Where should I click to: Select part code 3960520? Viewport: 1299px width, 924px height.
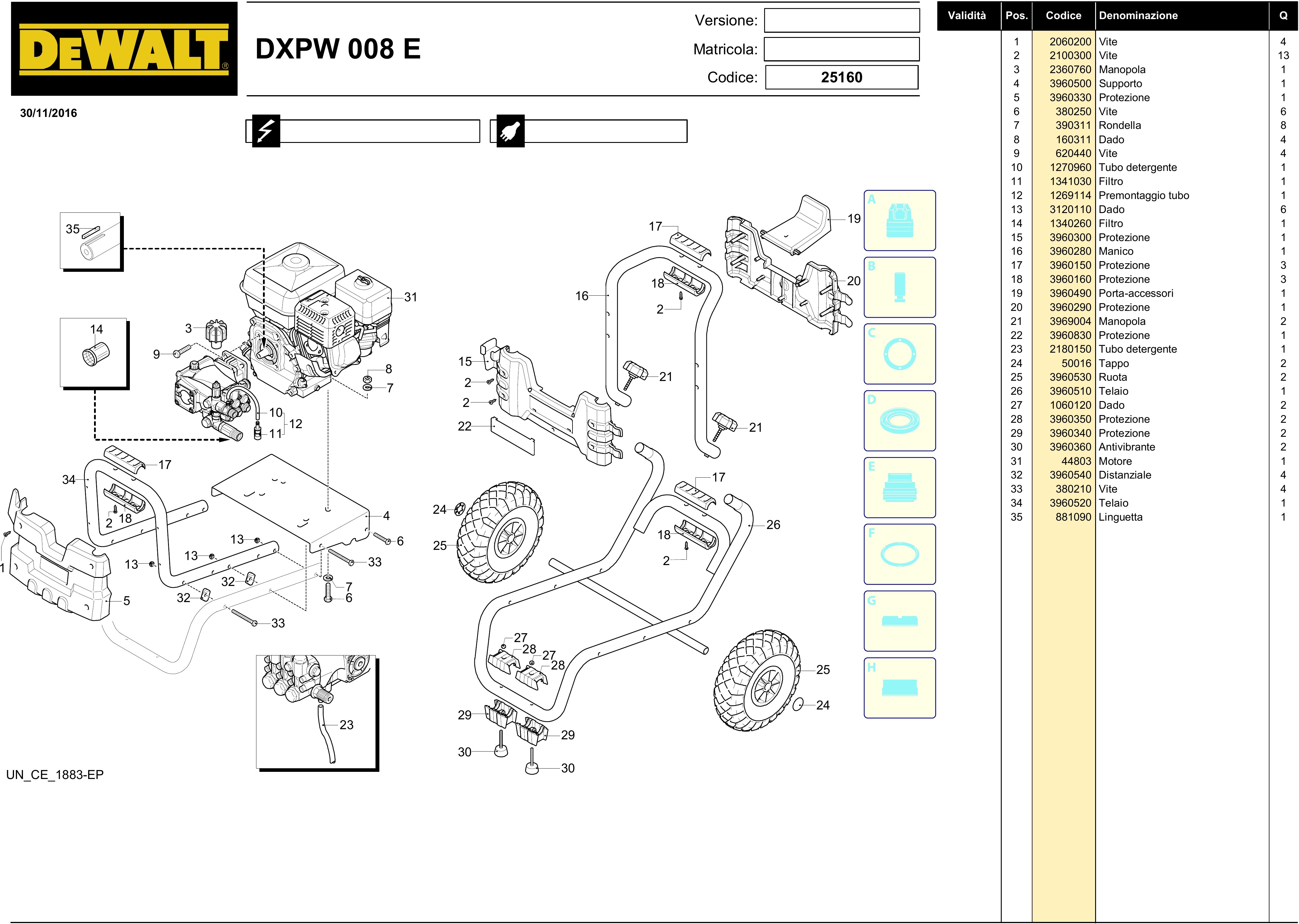click(x=1070, y=502)
